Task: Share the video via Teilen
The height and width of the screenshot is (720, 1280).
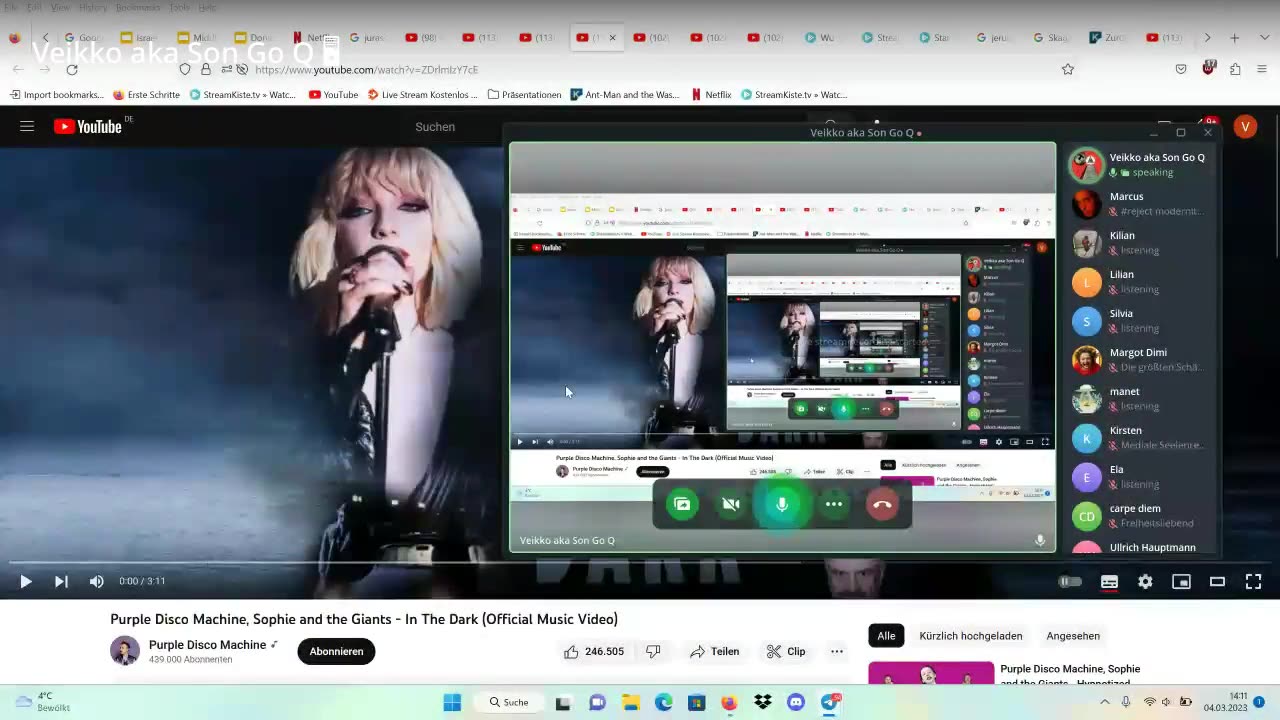Action: pyautogui.click(x=714, y=651)
